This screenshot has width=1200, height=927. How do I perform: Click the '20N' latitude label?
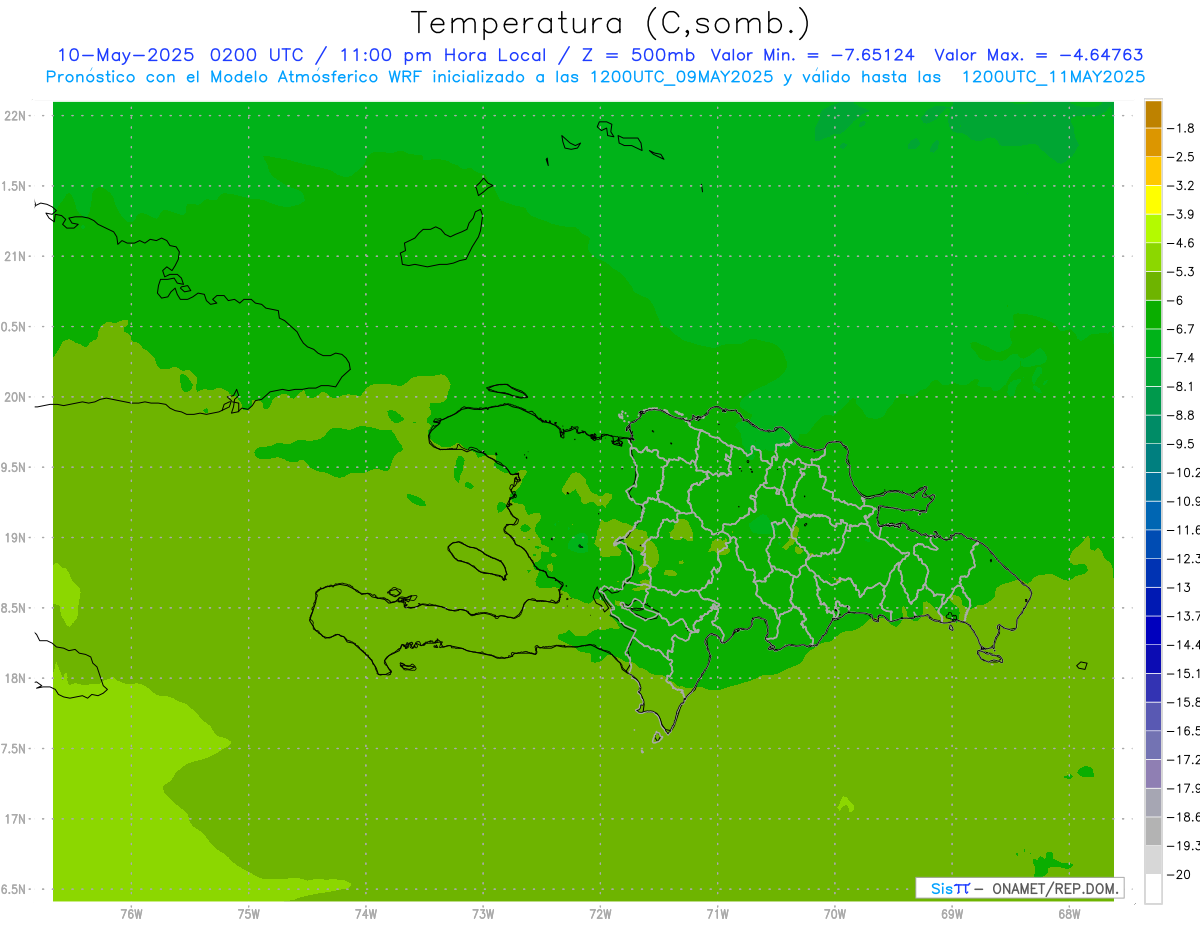15,397
